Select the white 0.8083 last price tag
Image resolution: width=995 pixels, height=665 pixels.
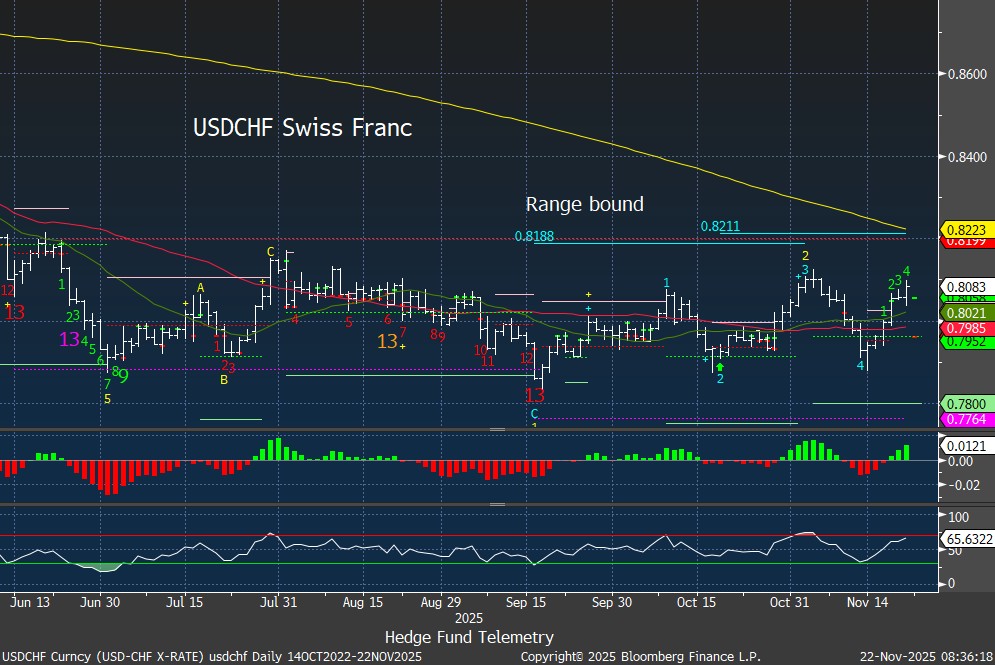965,287
